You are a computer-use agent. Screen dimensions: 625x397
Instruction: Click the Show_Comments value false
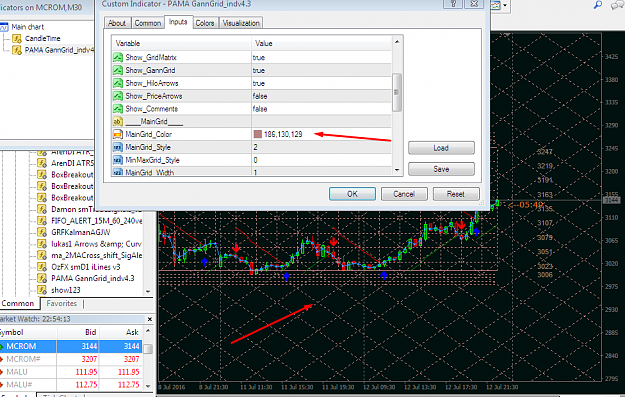point(260,109)
